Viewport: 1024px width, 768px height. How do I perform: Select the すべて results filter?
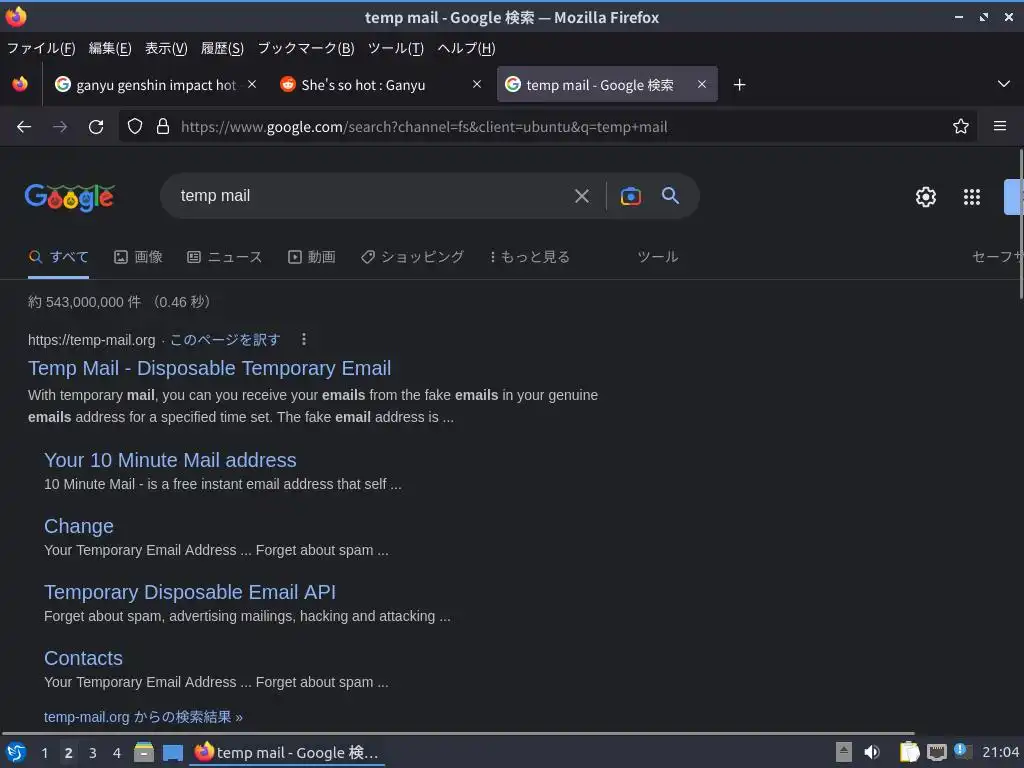click(x=59, y=257)
